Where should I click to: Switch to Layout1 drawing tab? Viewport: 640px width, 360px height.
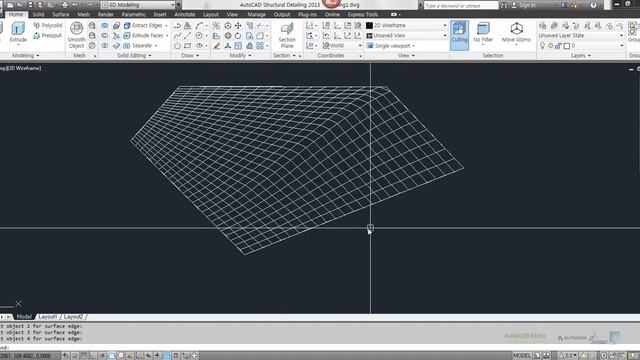pyautogui.click(x=48, y=317)
